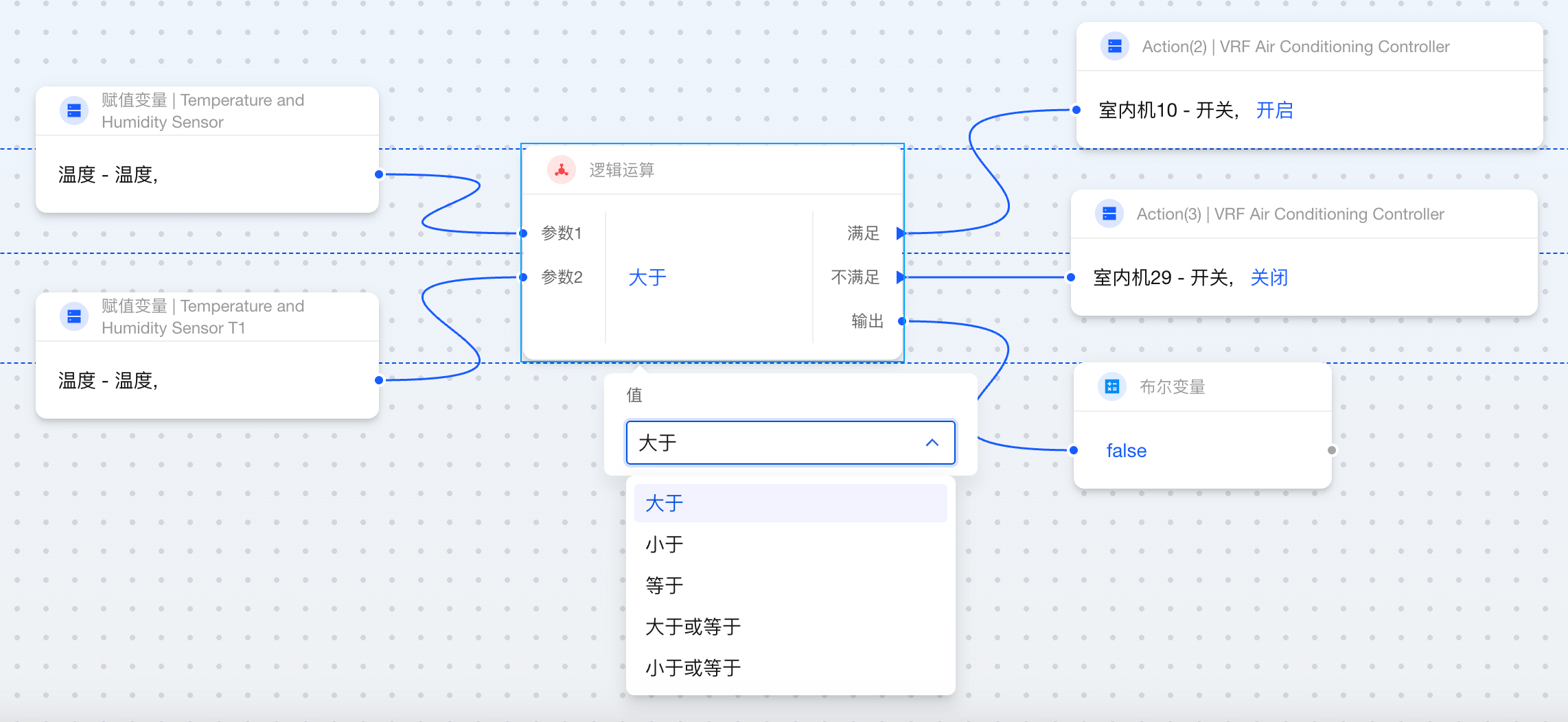Click the red logic operation node icon

561,170
